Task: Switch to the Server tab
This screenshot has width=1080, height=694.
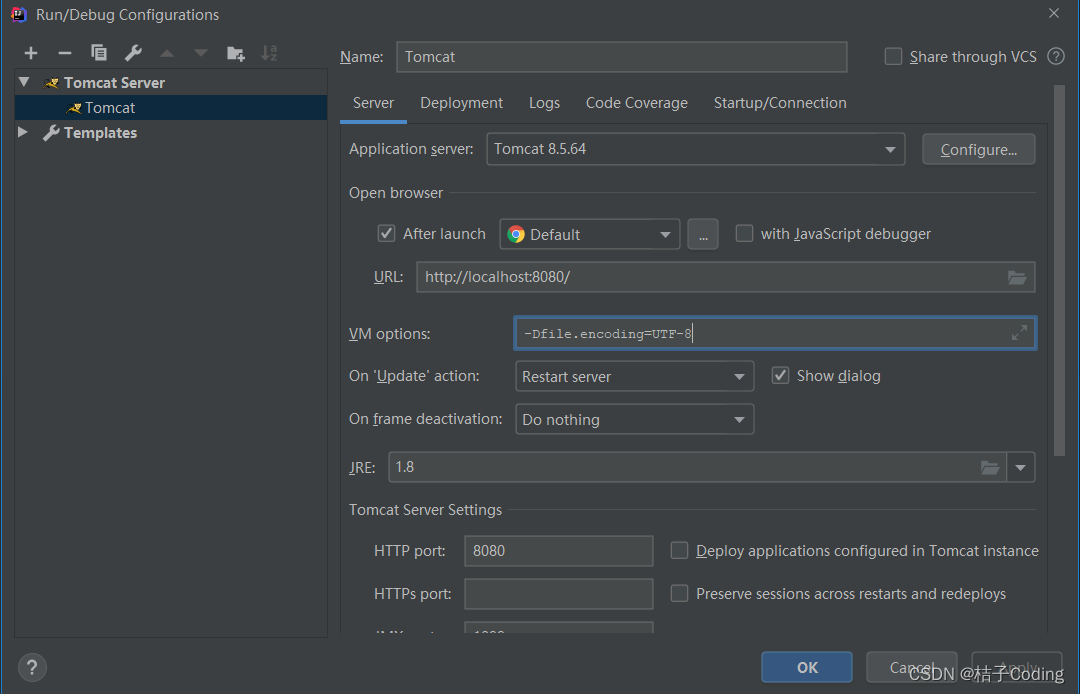Action: (x=373, y=103)
